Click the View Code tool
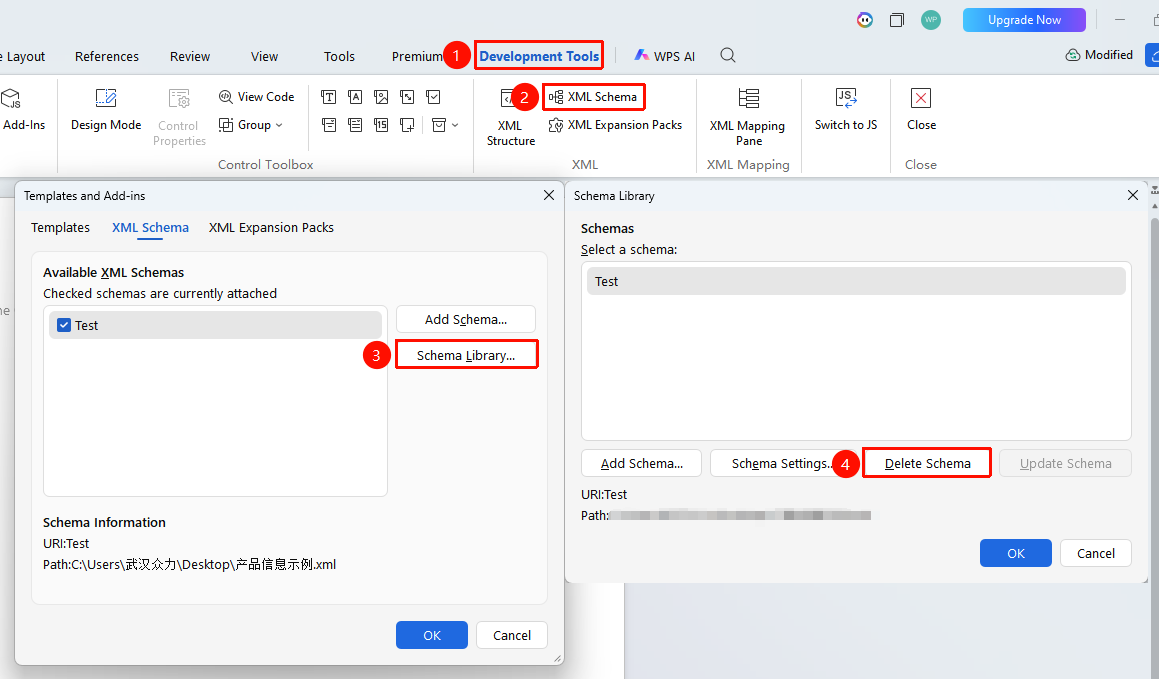Image resolution: width=1159 pixels, height=679 pixels. (x=256, y=97)
